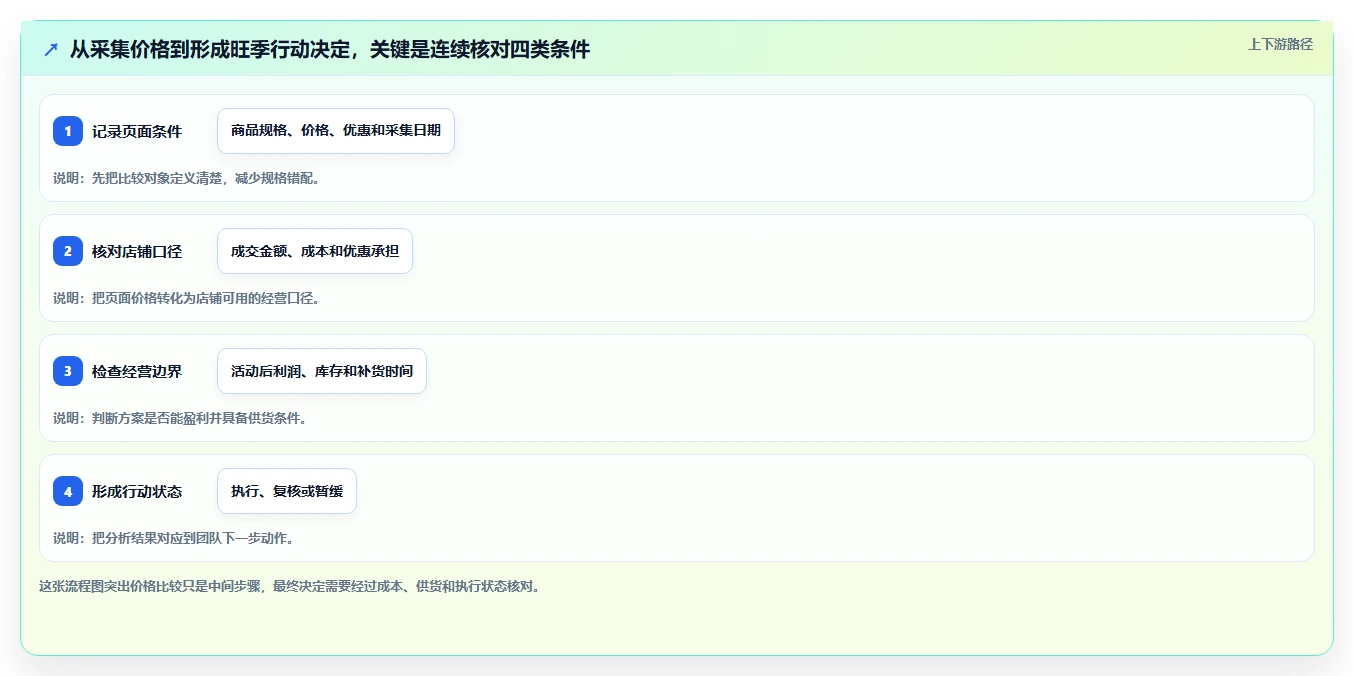This screenshot has width=1354, height=676.
Task: Click the 上下游路径 label
Action: coord(1280,44)
